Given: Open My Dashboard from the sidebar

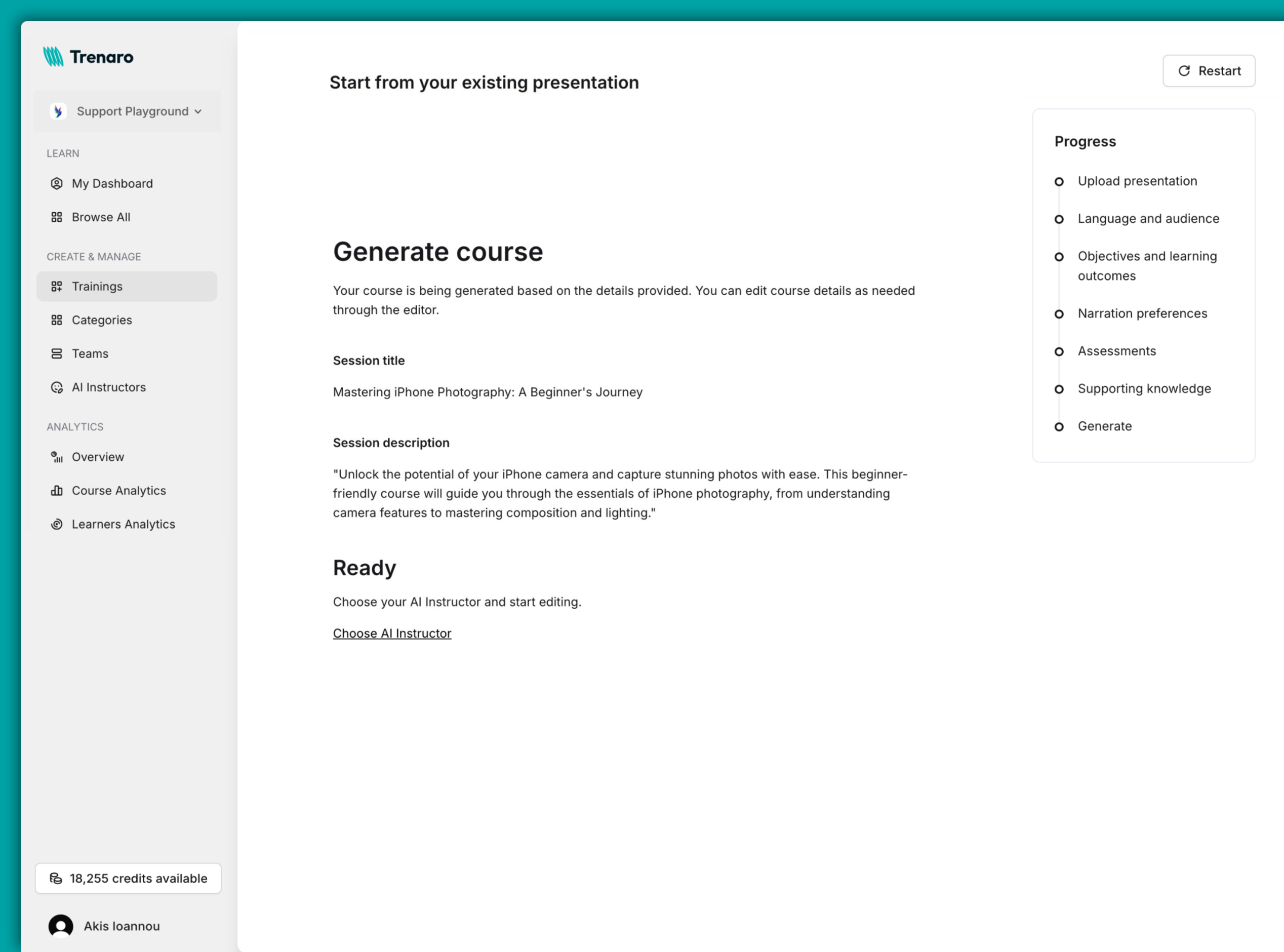Looking at the screenshot, I should (x=112, y=183).
